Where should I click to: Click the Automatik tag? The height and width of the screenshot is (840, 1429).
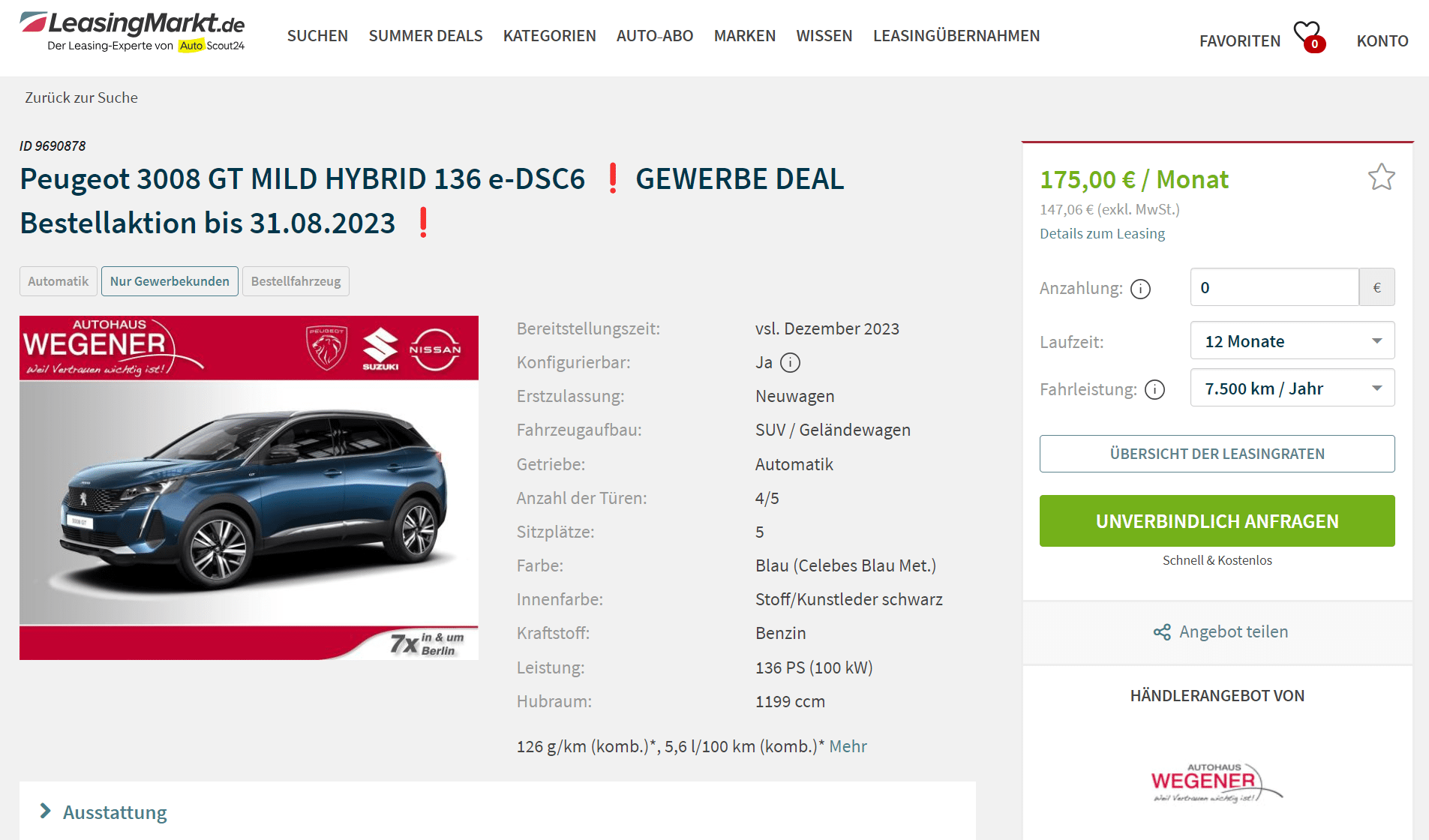tap(59, 281)
